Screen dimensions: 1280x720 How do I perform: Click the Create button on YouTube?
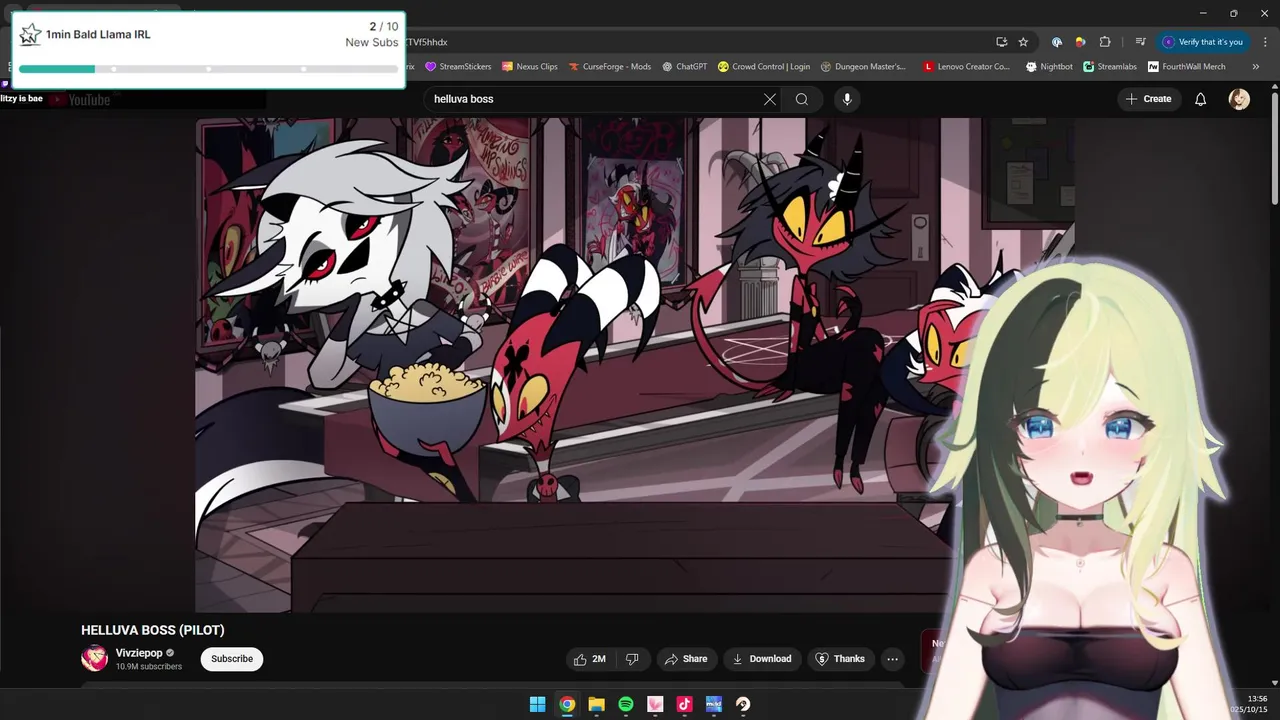click(x=1148, y=99)
